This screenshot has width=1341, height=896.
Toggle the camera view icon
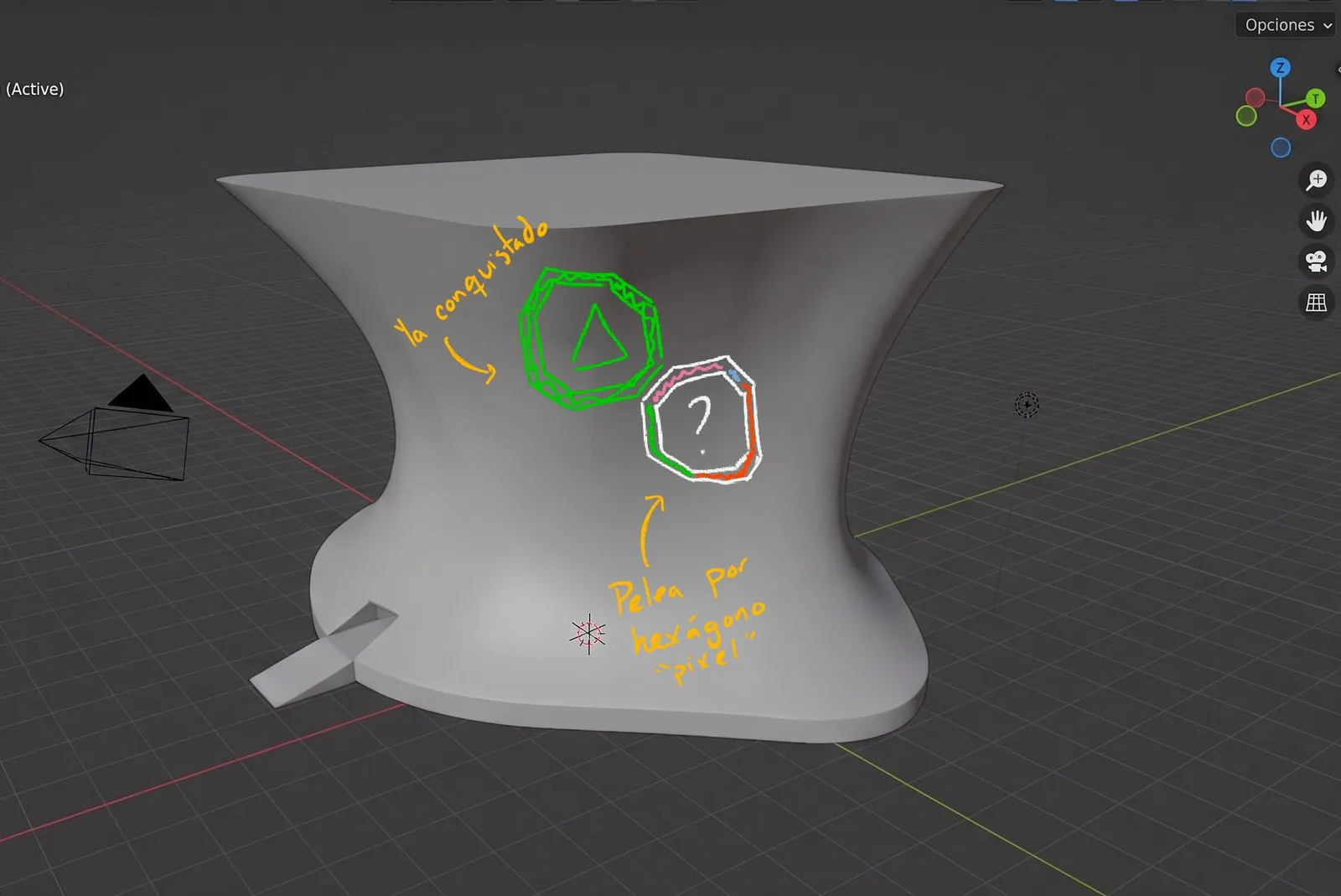1316,262
